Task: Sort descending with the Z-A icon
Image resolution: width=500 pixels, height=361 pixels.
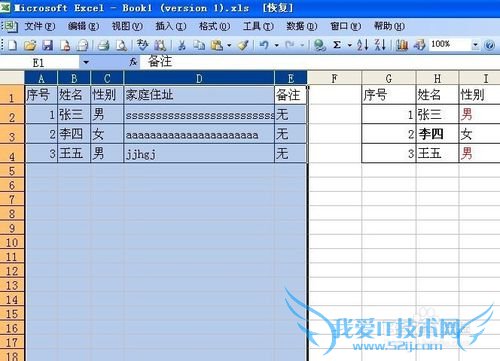Action: 380,45
